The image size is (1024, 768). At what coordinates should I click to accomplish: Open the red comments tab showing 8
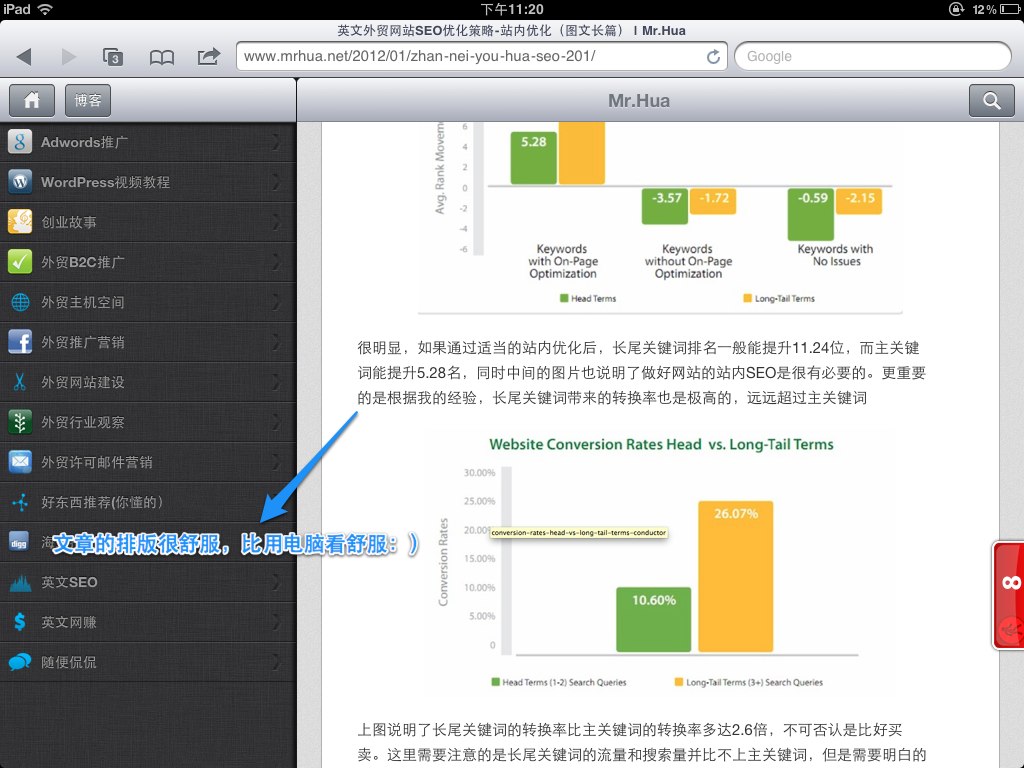point(1008,596)
